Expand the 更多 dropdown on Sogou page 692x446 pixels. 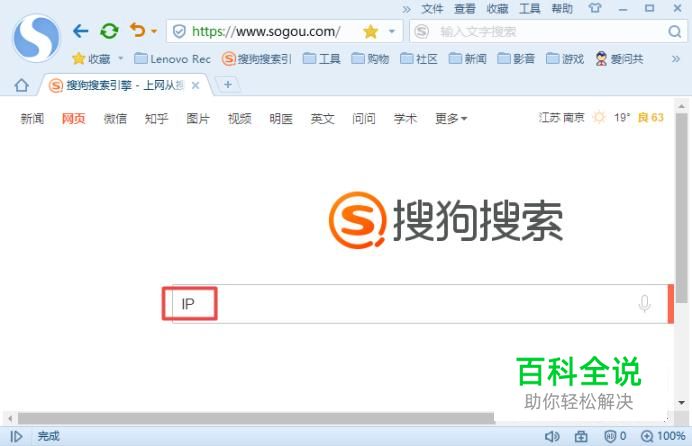[451, 118]
